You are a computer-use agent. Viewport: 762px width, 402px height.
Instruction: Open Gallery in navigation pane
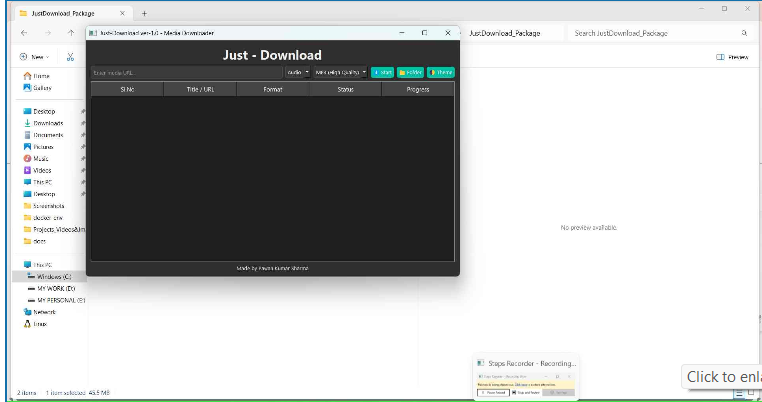coord(42,88)
